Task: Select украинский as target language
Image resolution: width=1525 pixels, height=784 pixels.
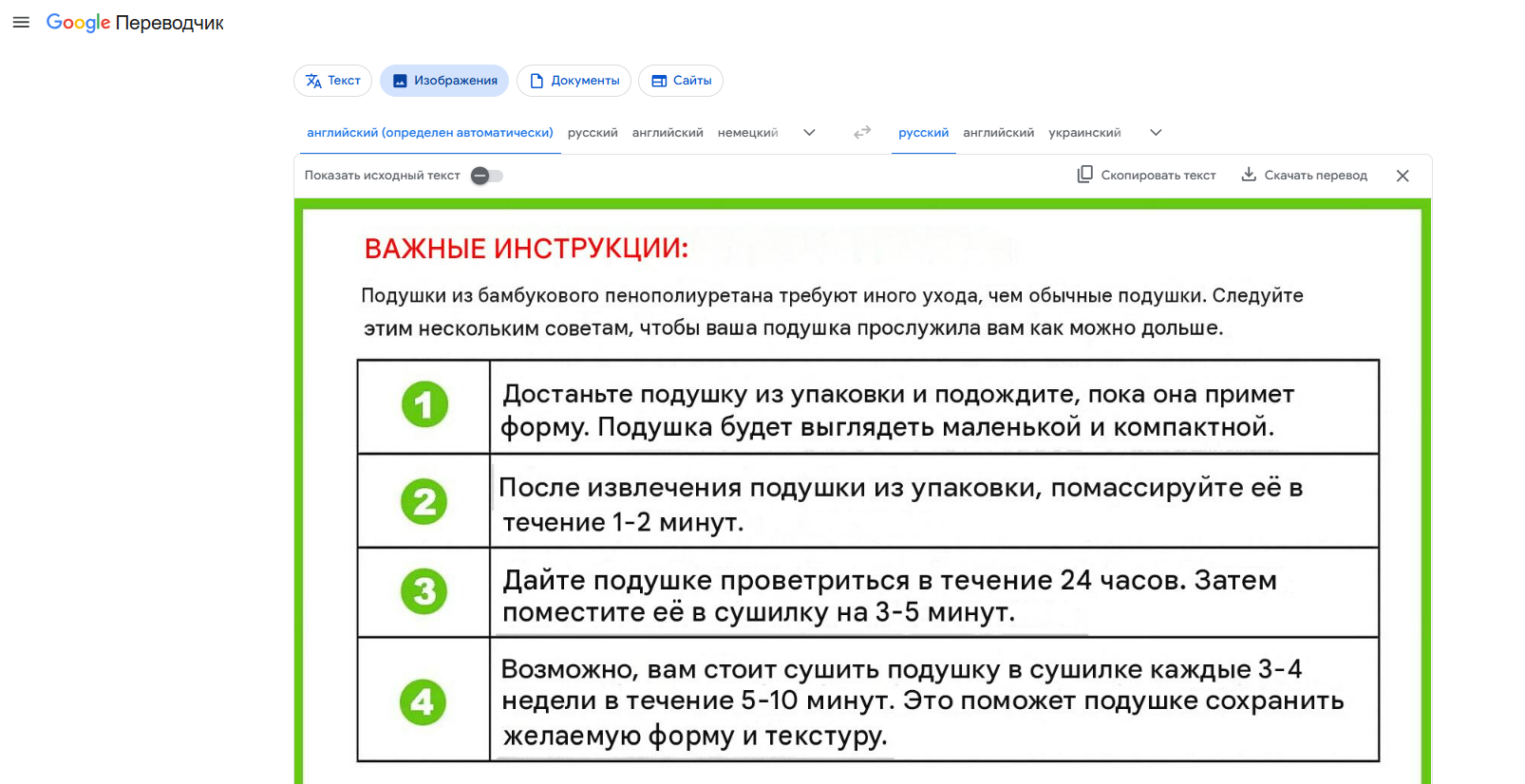Action: (x=1084, y=133)
